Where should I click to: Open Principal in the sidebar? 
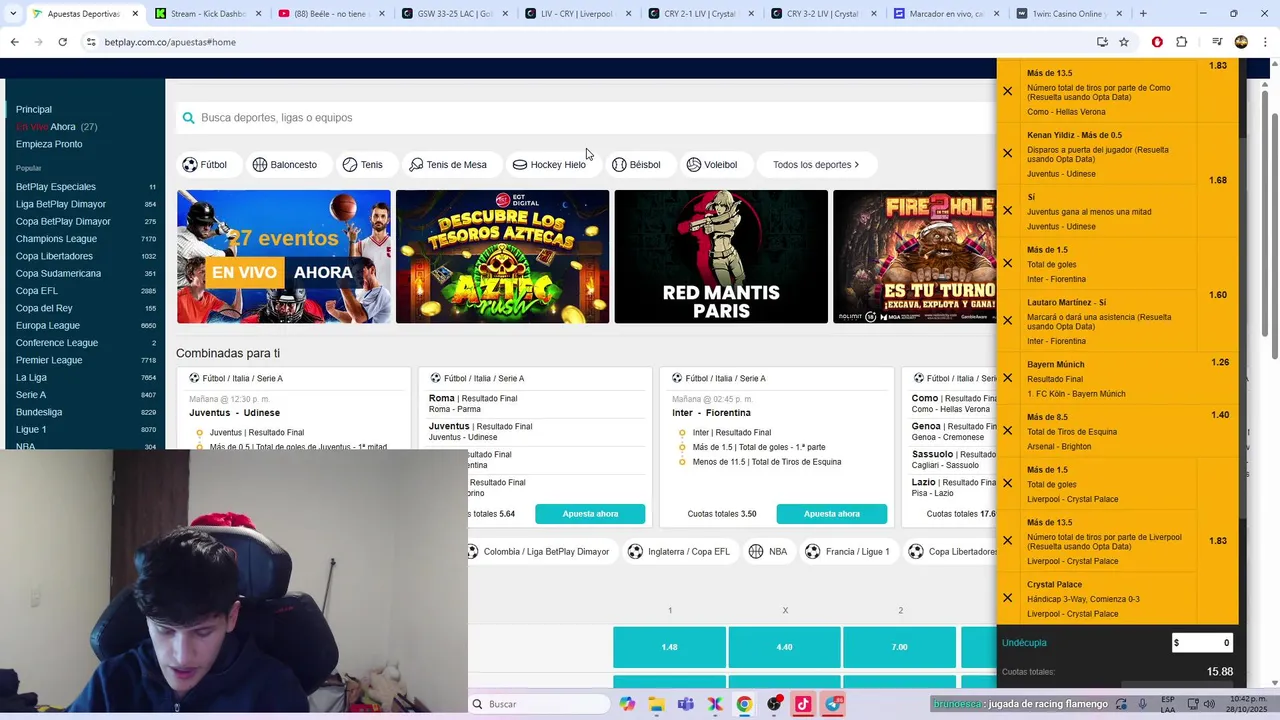(x=34, y=109)
